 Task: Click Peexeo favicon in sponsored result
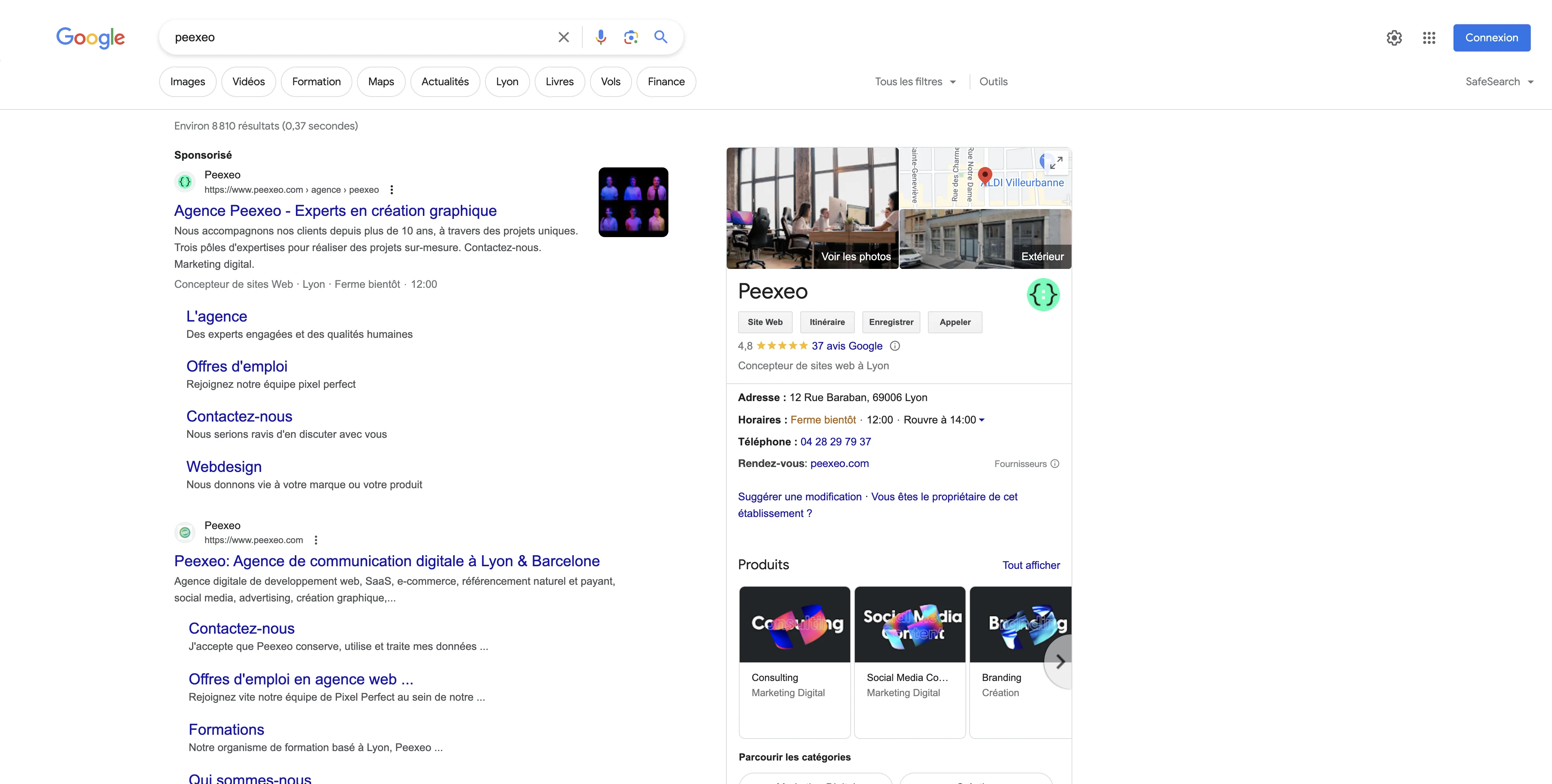click(x=185, y=181)
